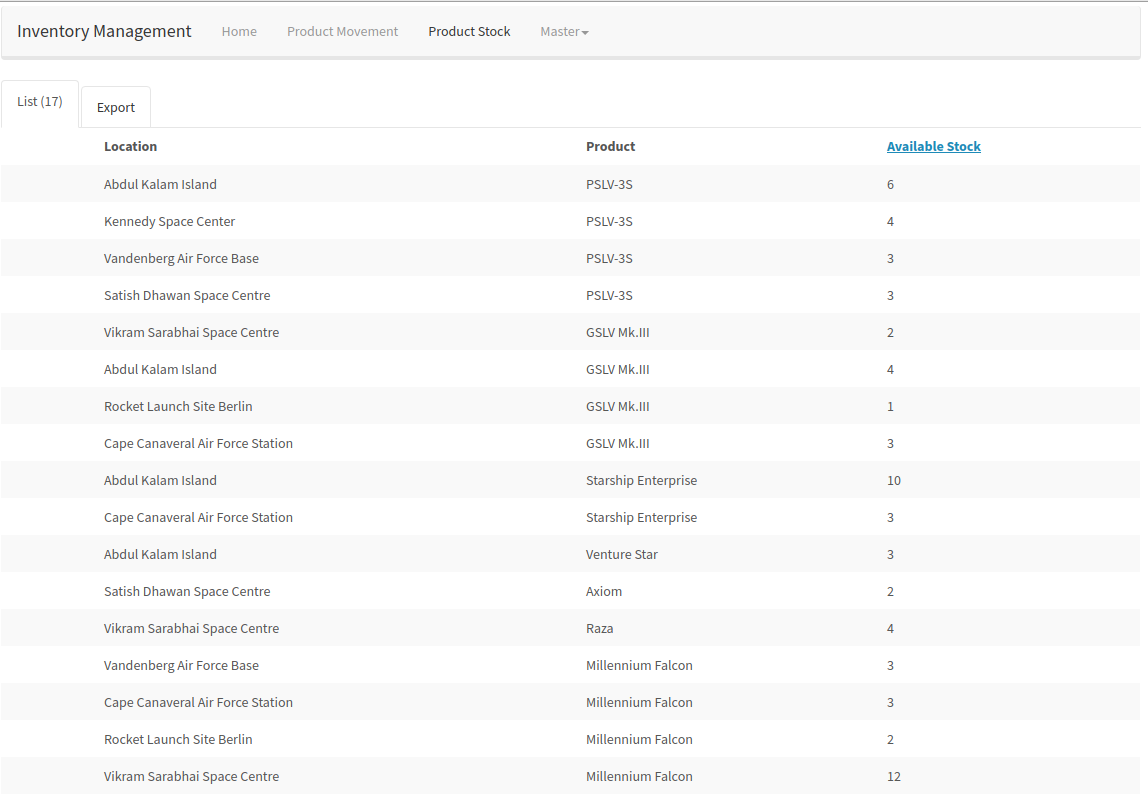Click Vikram Sarabhai Space Centre in GSLV Mk.III row

tap(191, 332)
